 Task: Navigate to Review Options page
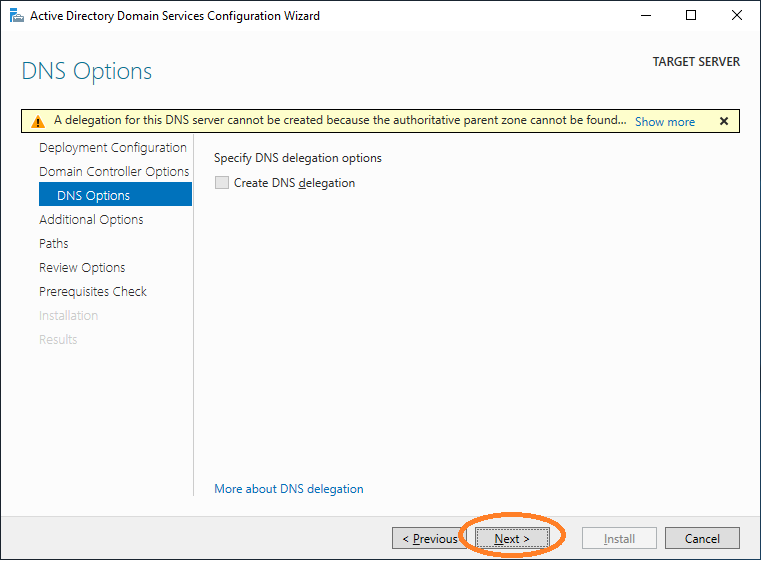82,268
